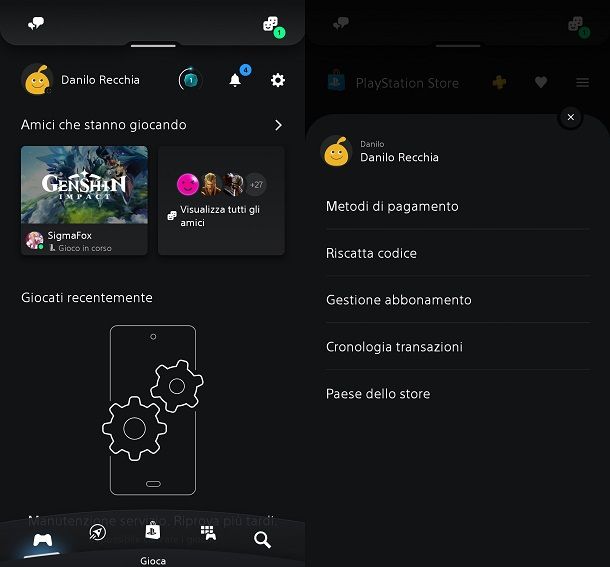Tap Danilo Recchia's avatar in the store menu
The image size is (610, 567).
pyautogui.click(x=336, y=151)
